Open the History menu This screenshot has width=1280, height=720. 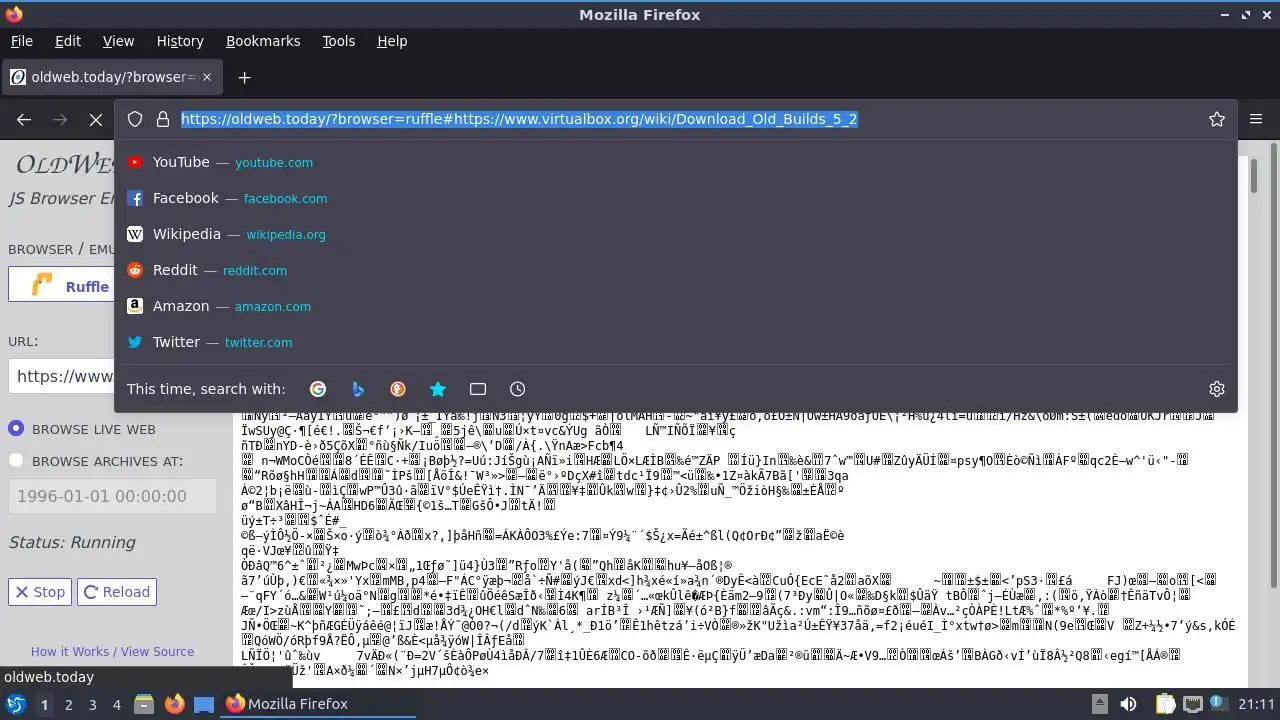(180, 41)
